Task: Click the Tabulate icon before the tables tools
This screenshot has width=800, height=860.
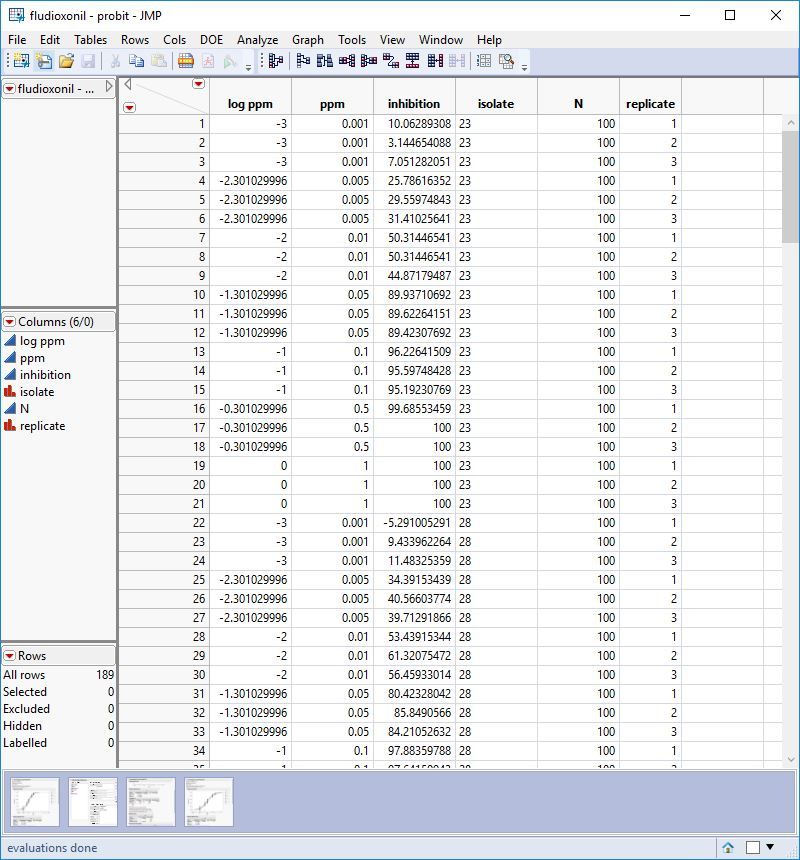Action: click(x=276, y=61)
